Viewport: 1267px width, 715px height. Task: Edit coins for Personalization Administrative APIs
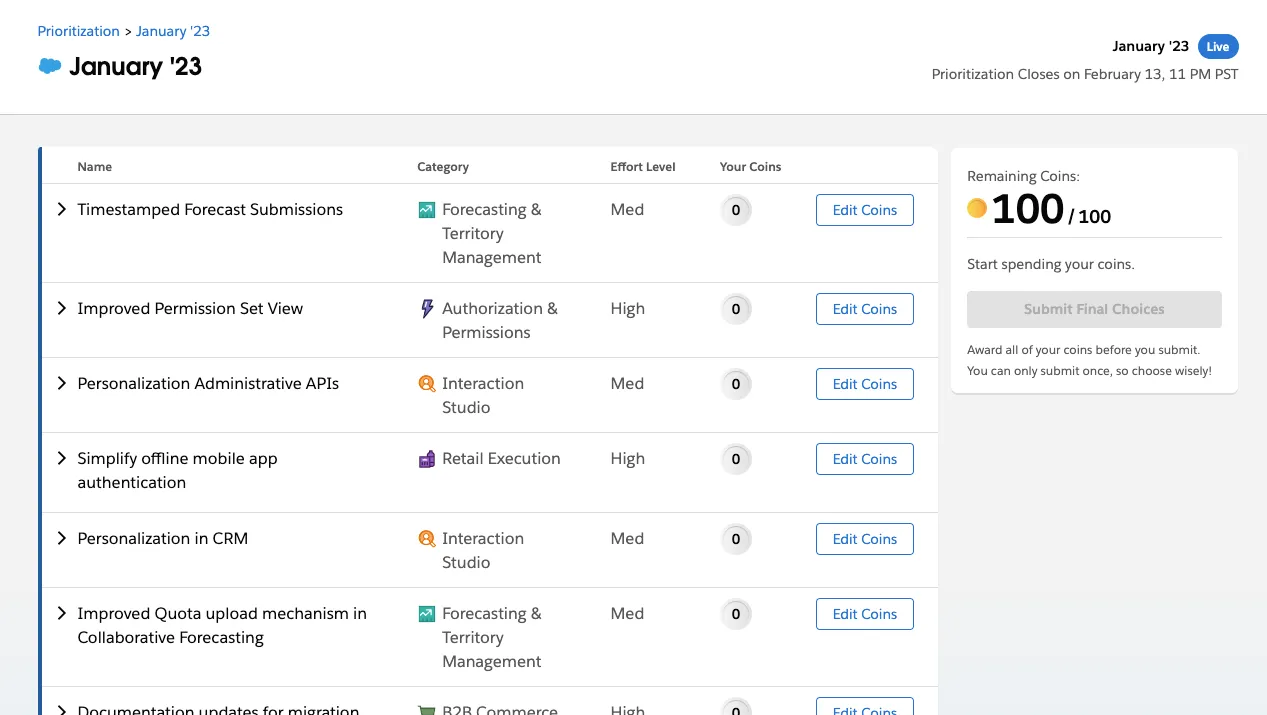coord(865,384)
